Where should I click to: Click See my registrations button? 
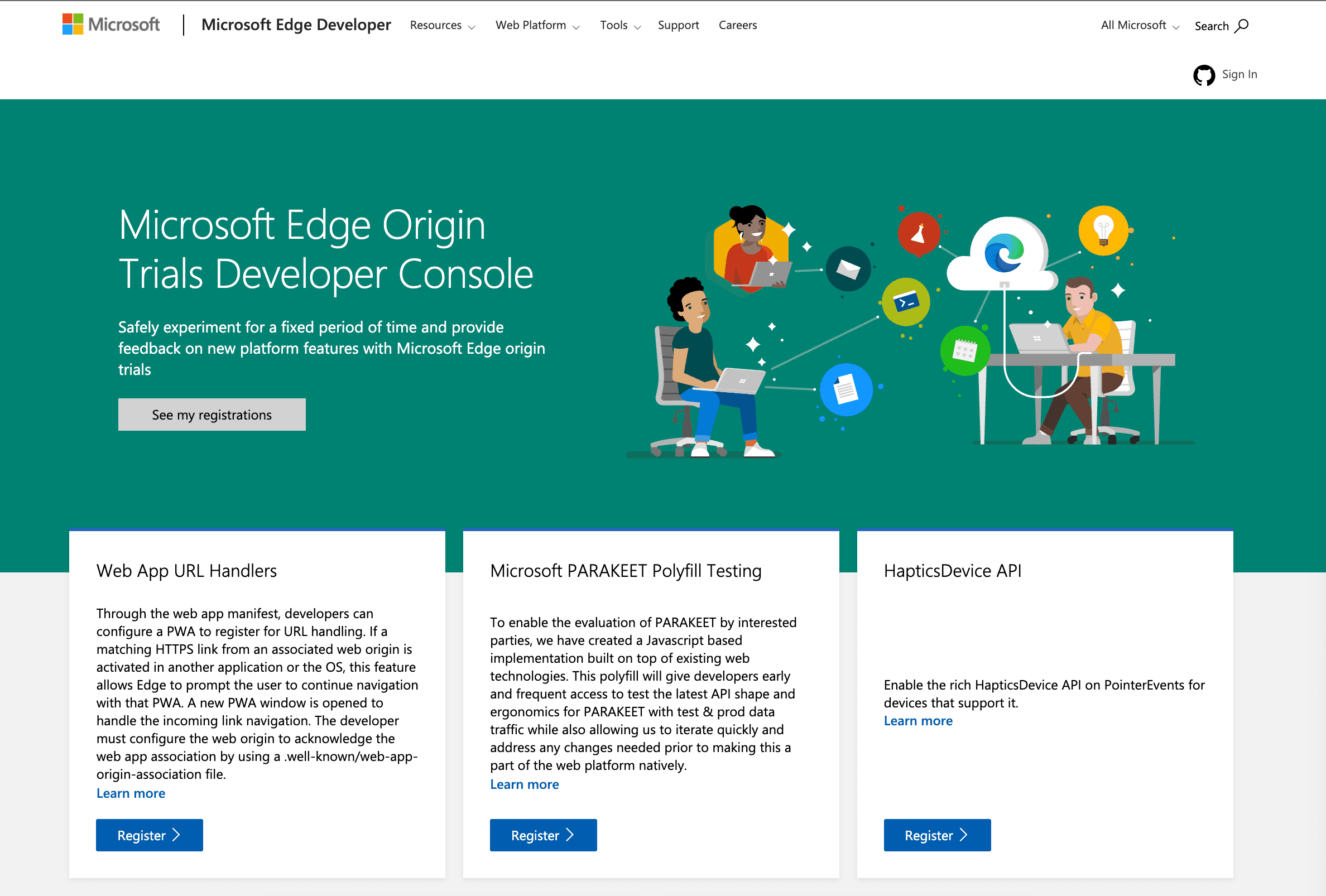pyautogui.click(x=211, y=414)
